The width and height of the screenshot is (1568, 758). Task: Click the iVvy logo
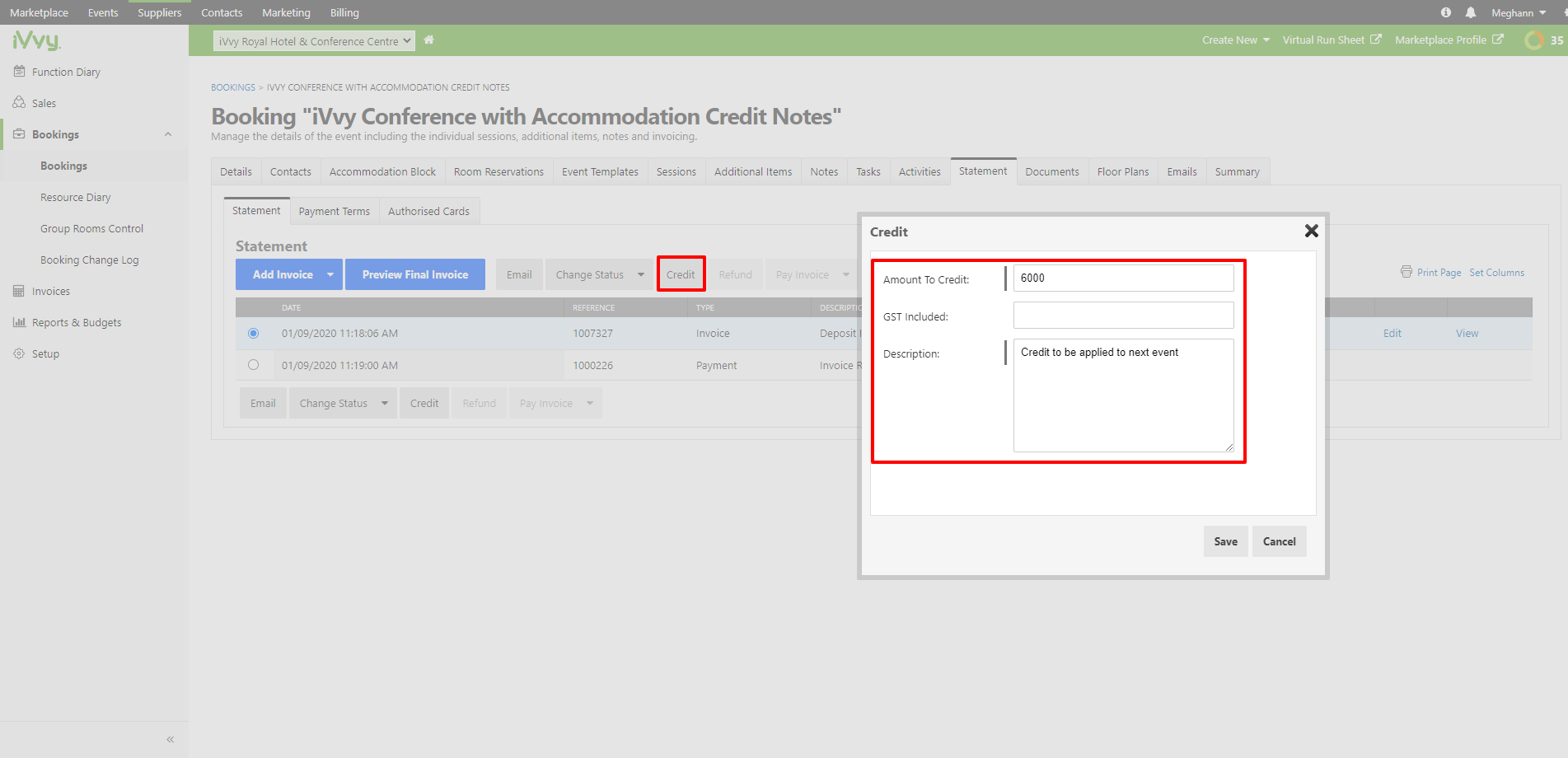36,40
